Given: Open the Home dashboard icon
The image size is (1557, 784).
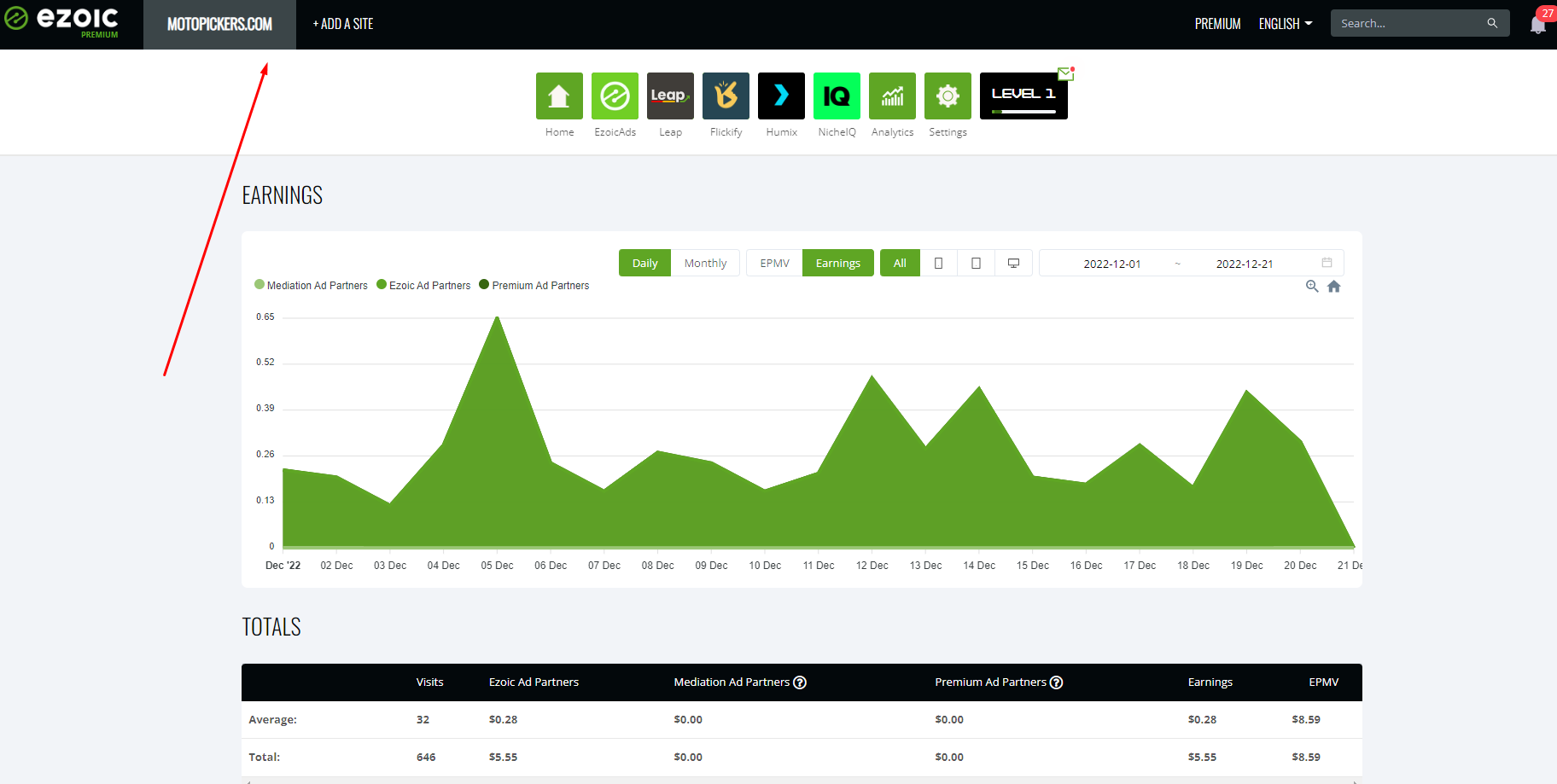Looking at the screenshot, I should [x=559, y=96].
